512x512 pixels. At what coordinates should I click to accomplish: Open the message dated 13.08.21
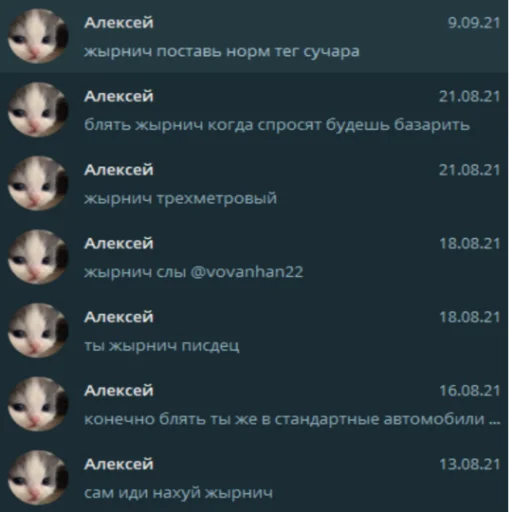tap(254, 478)
